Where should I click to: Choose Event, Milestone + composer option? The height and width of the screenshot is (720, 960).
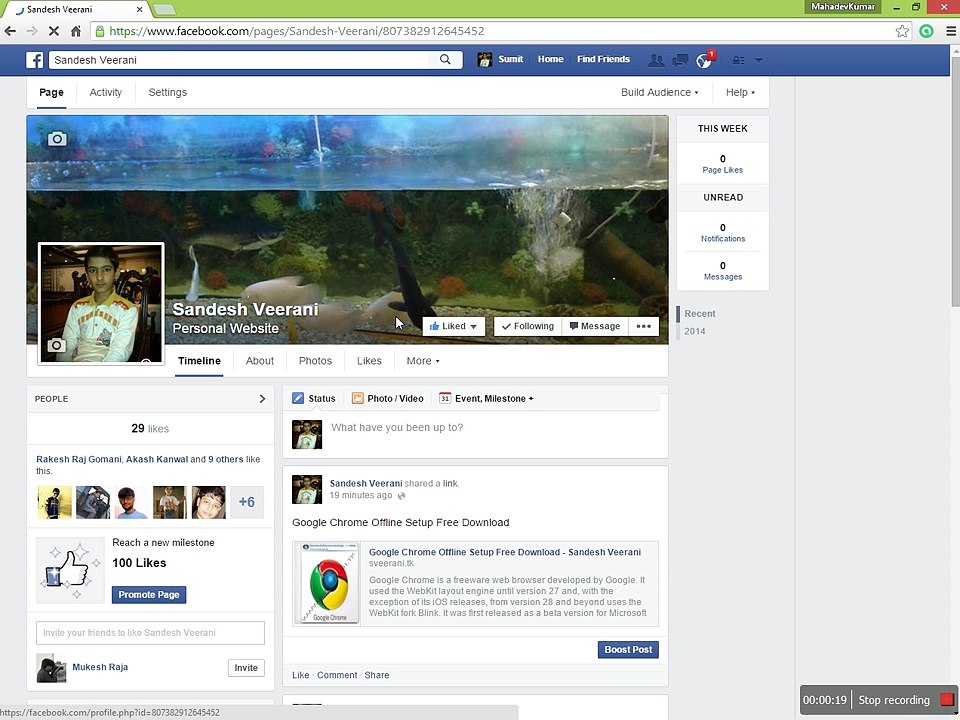point(487,399)
